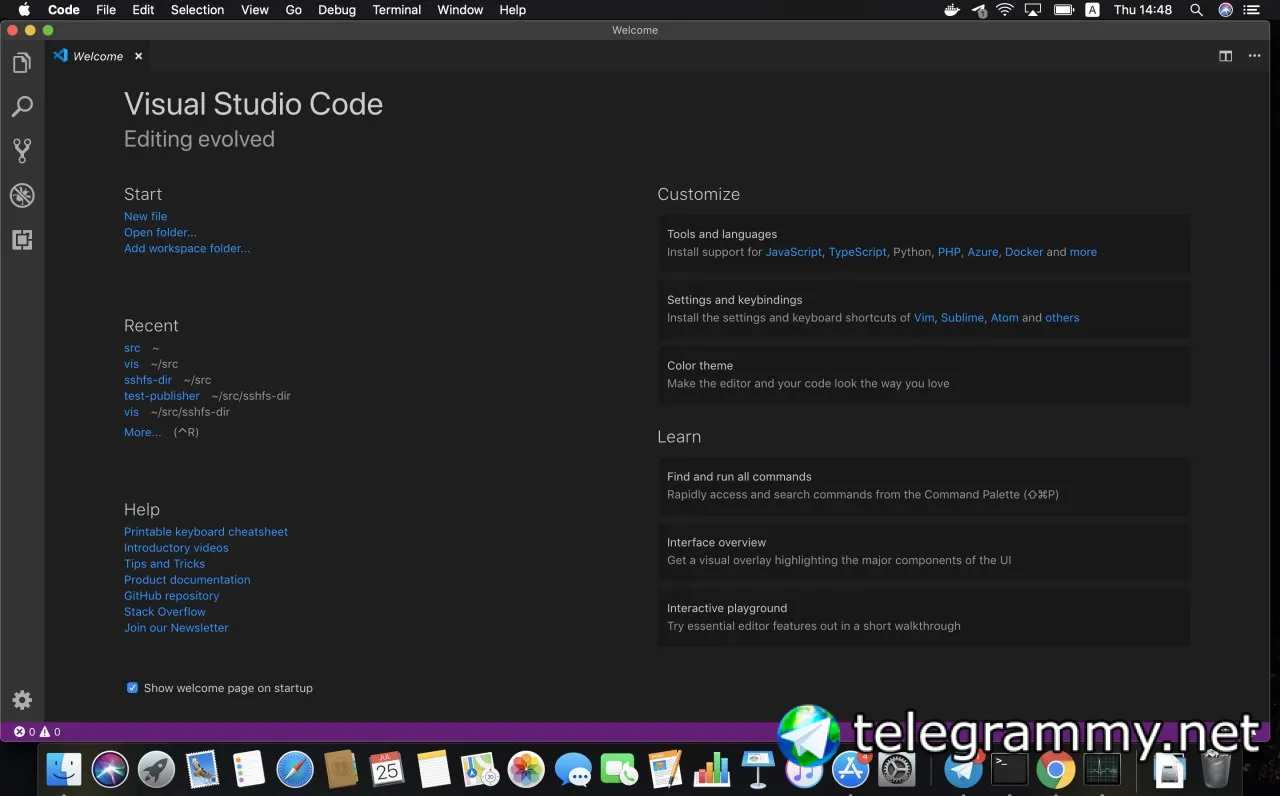1280x796 pixels.
Task: Launch Google Chrome from the Dock
Action: click(1056, 769)
